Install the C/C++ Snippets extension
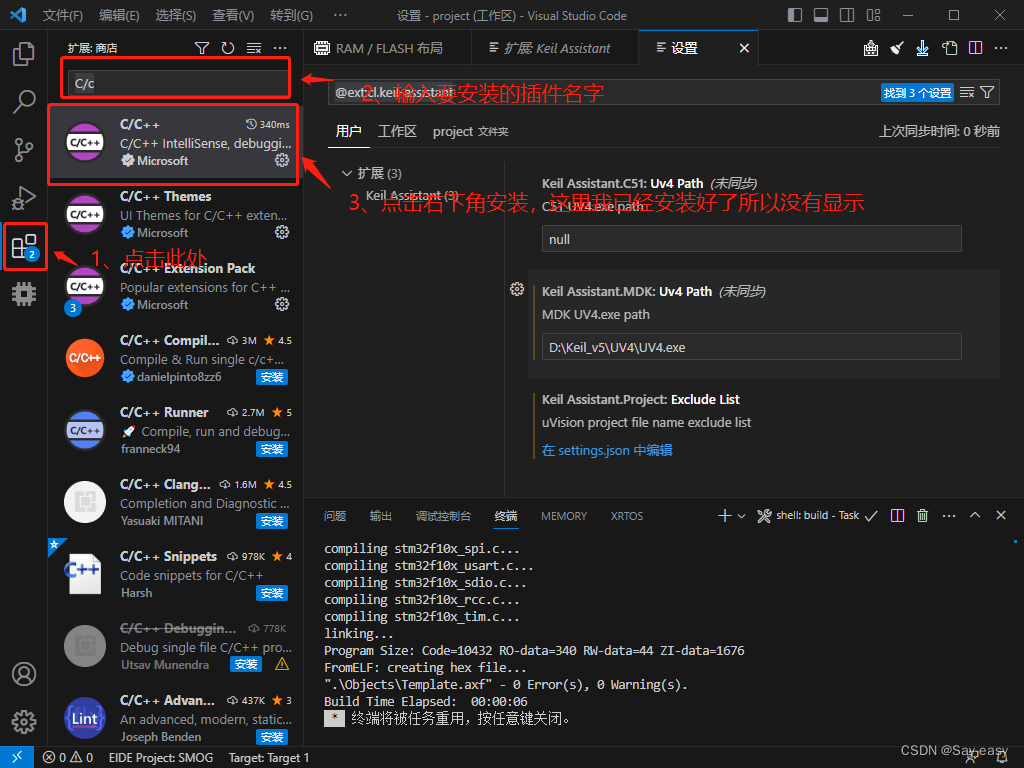This screenshot has height=768, width=1024. tap(272, 592)
